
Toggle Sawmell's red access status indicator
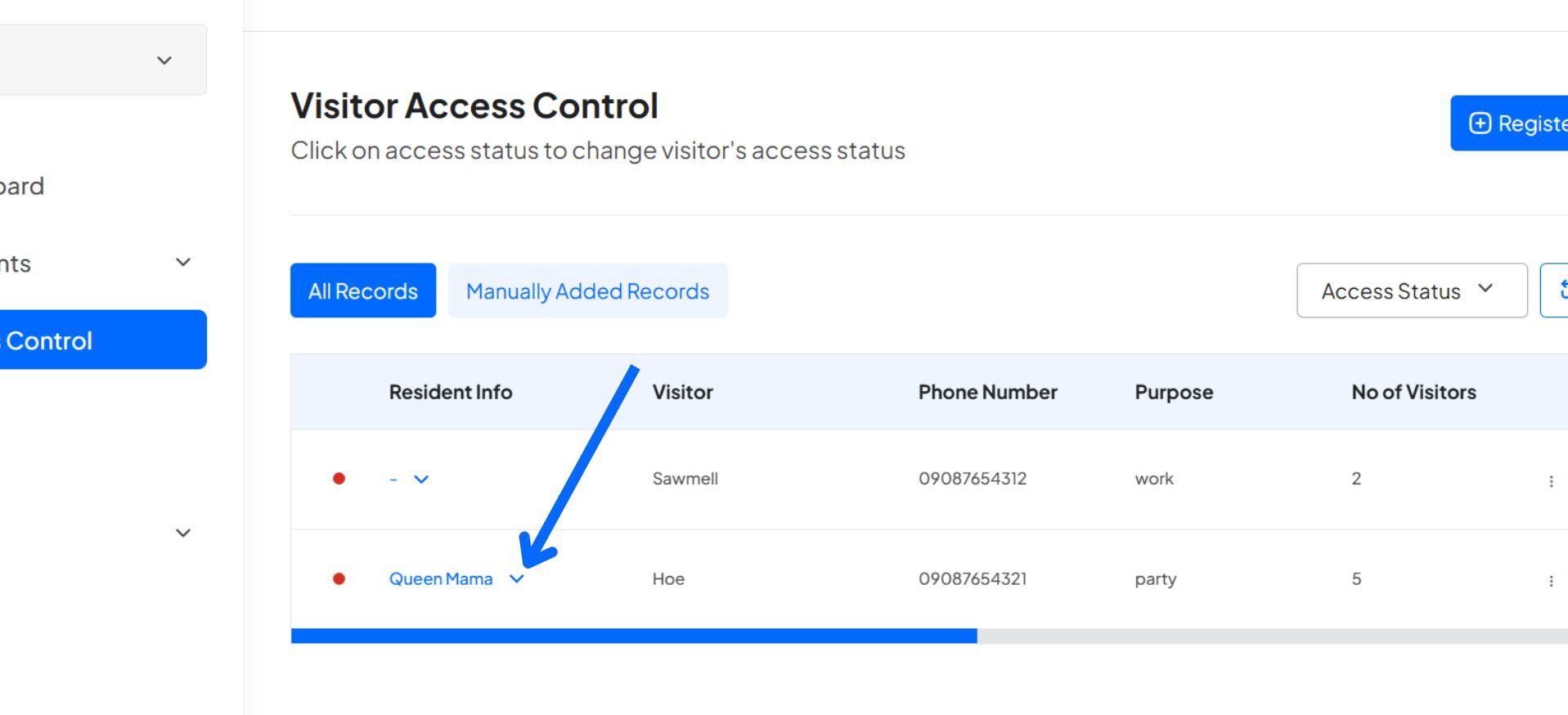[x=339, y=479]
